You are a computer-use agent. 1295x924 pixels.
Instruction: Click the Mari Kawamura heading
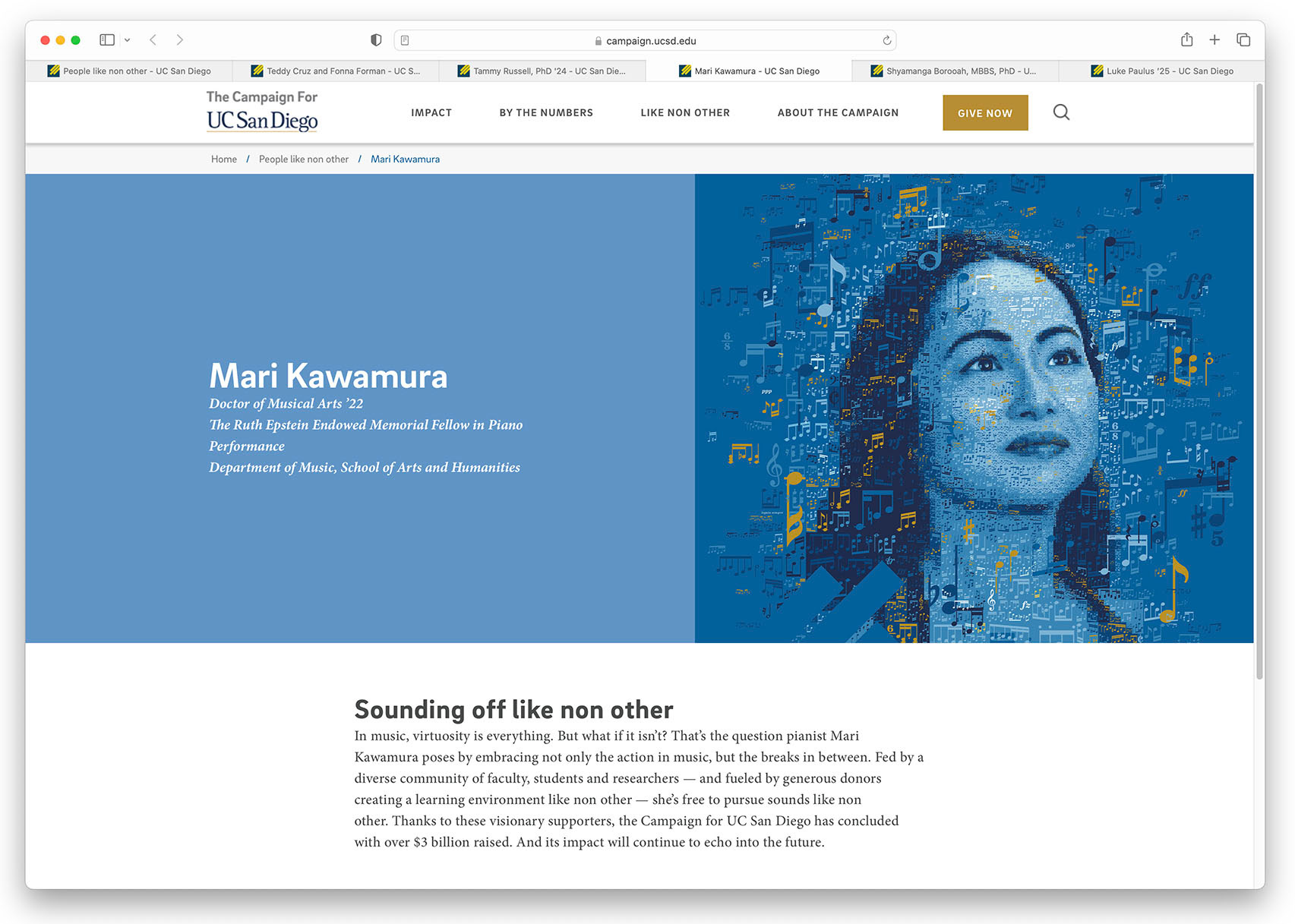pos(328,376)
